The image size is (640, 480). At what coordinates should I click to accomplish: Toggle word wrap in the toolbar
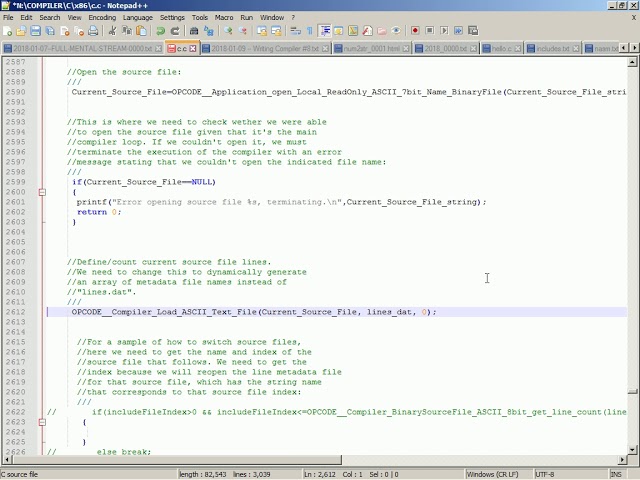[x=296, y=31]
